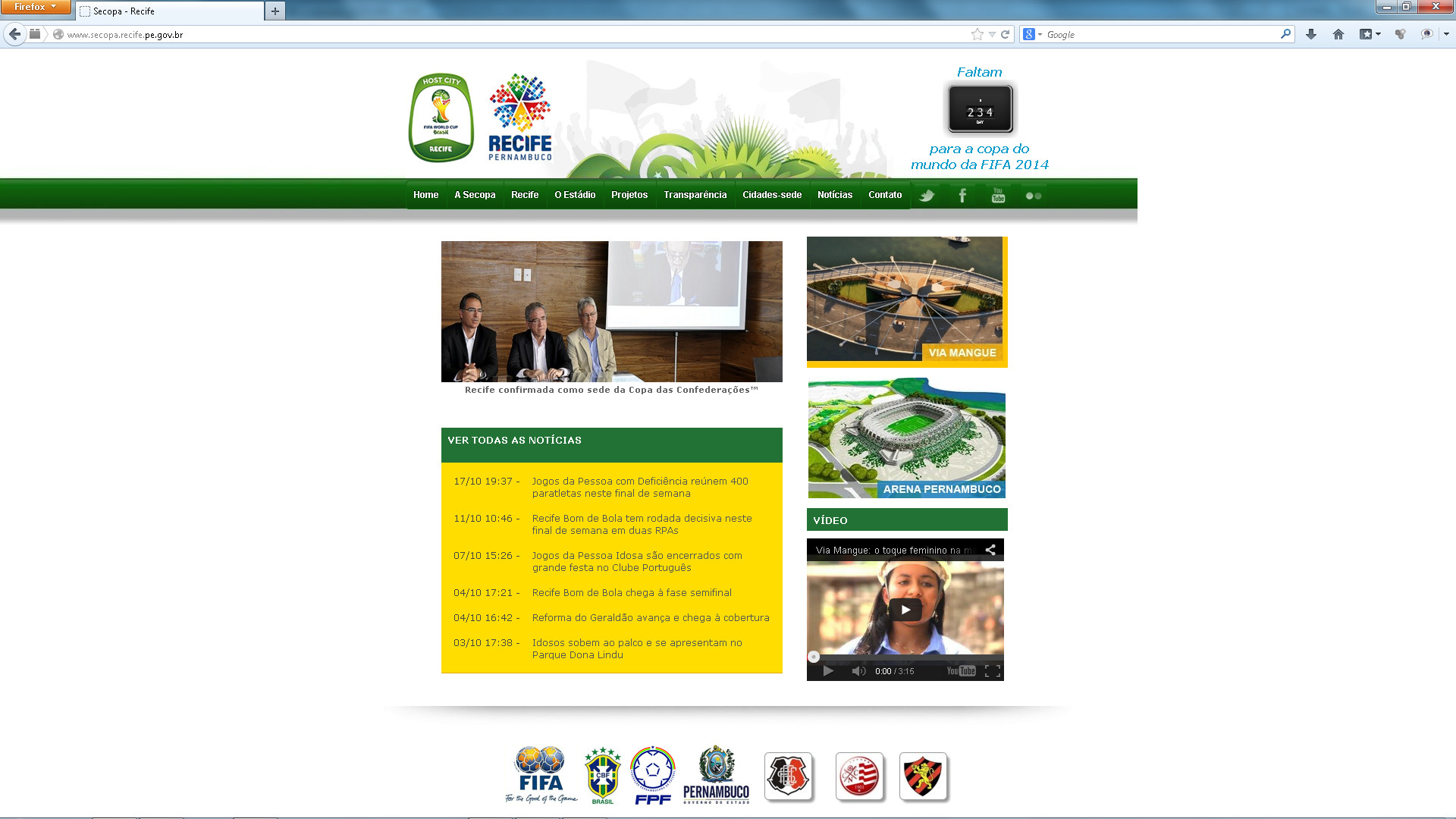Open the Projetos menu item
The image size is (1456, 819).
pos(629,195)
